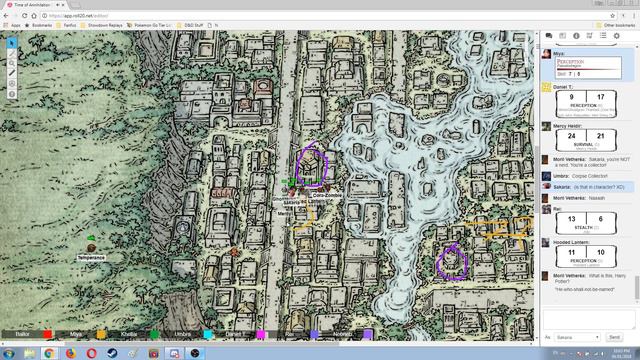Click Daniel T.'s yellow avatar in chat
640x360 pixels.
[546, 87]
